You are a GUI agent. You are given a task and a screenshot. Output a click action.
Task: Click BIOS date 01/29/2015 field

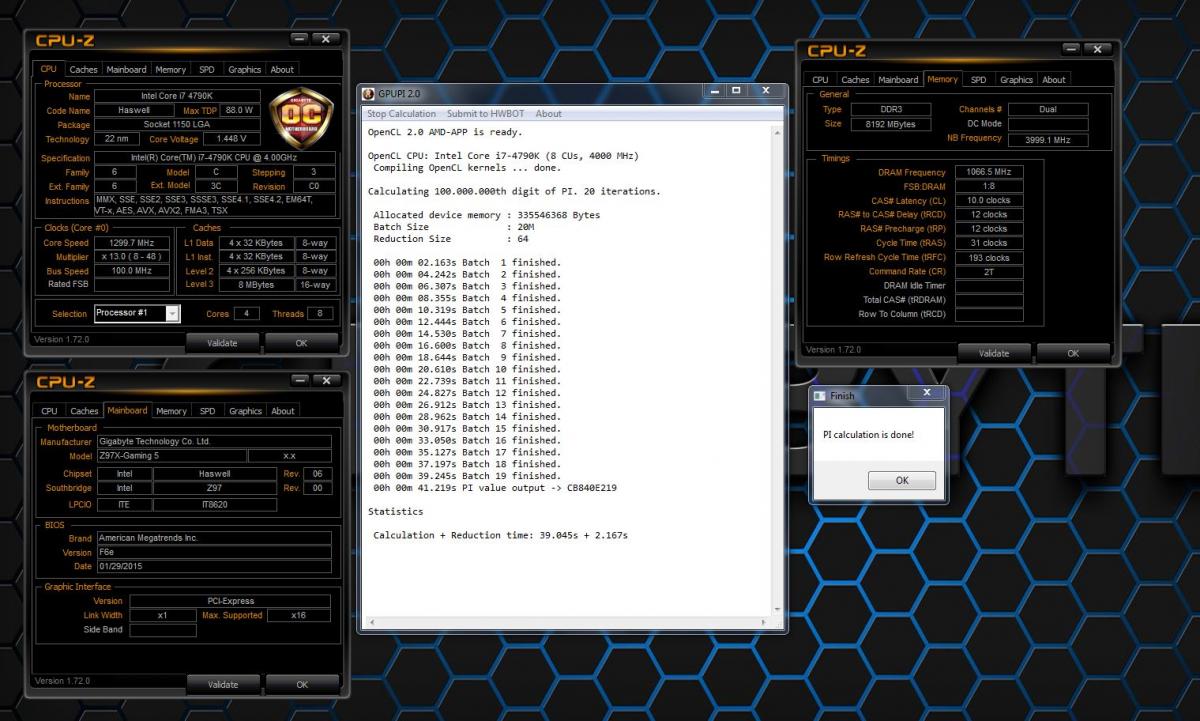click(214, 566)
